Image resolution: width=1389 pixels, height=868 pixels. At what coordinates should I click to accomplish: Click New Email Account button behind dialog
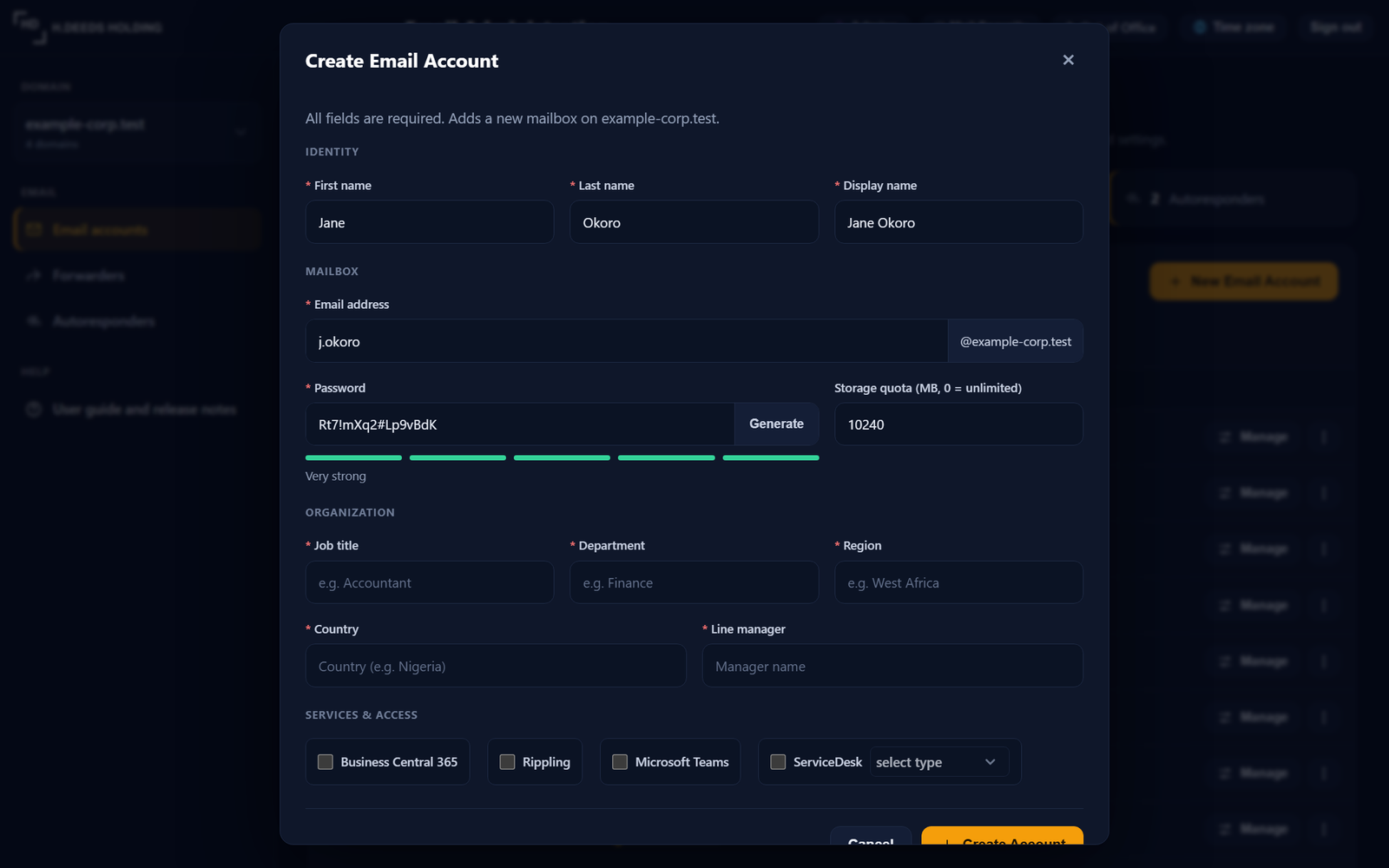click(1244, 281)
